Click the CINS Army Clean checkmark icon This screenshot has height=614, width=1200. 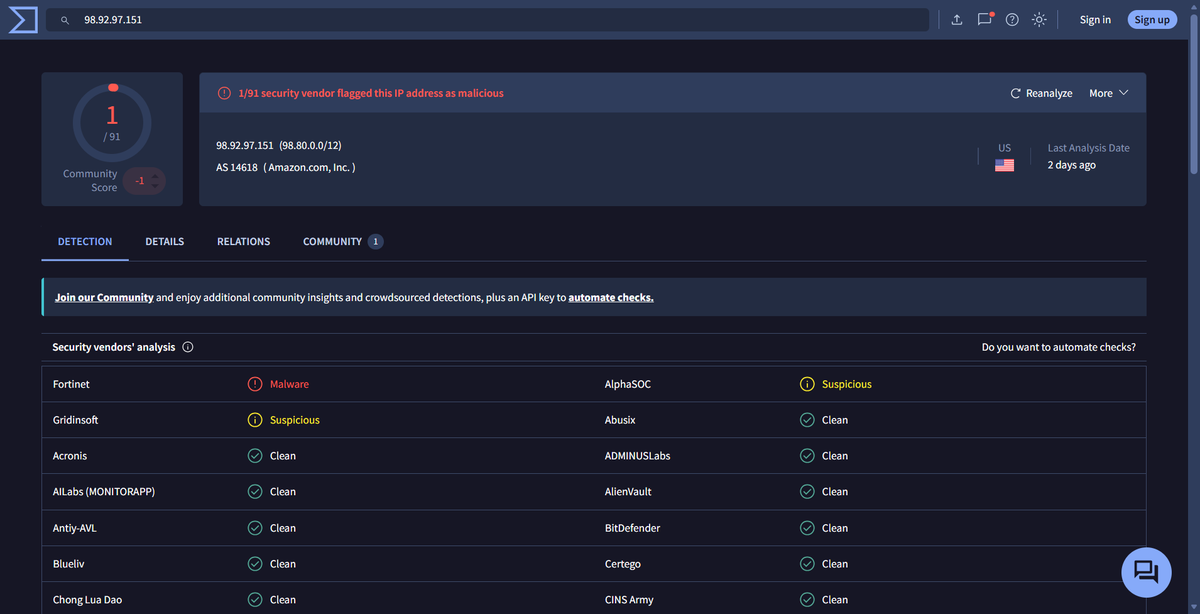pyautogui.click(x=807, y=600)
